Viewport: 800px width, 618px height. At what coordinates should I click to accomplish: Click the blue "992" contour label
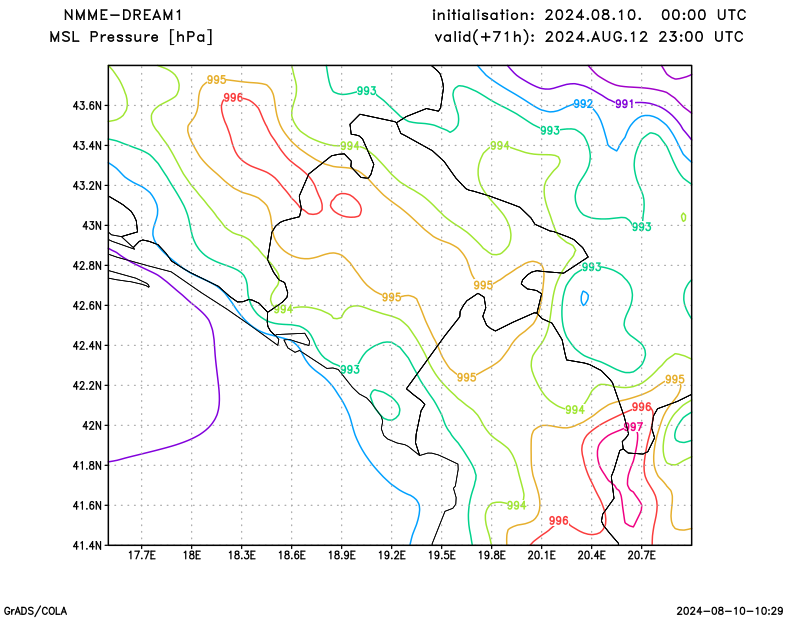point(583,104)
